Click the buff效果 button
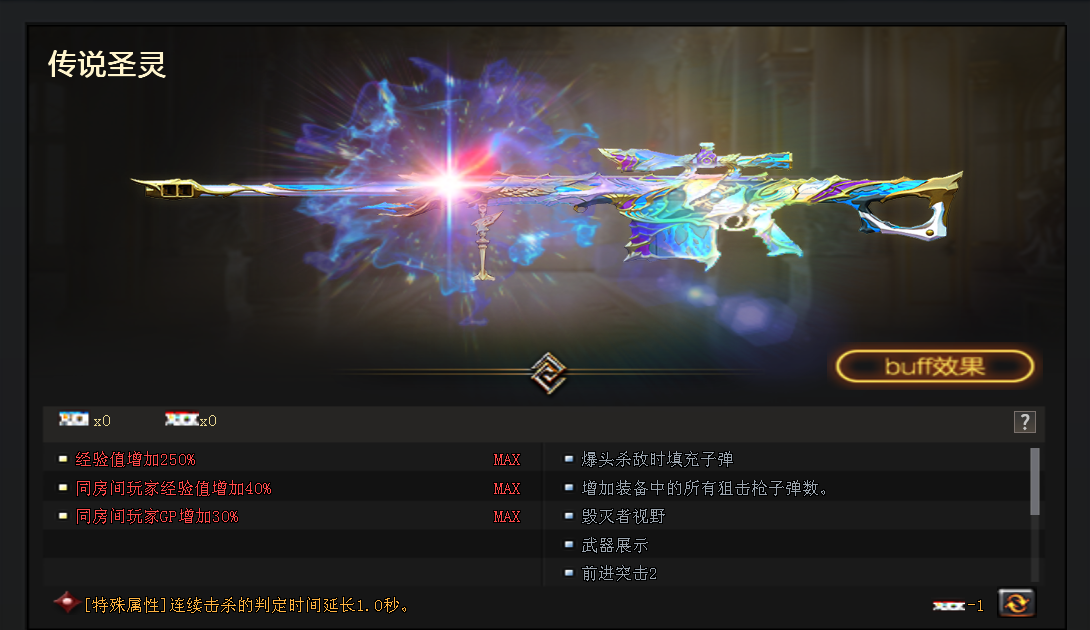The image size is (1090, 630). tap(935, 366)
